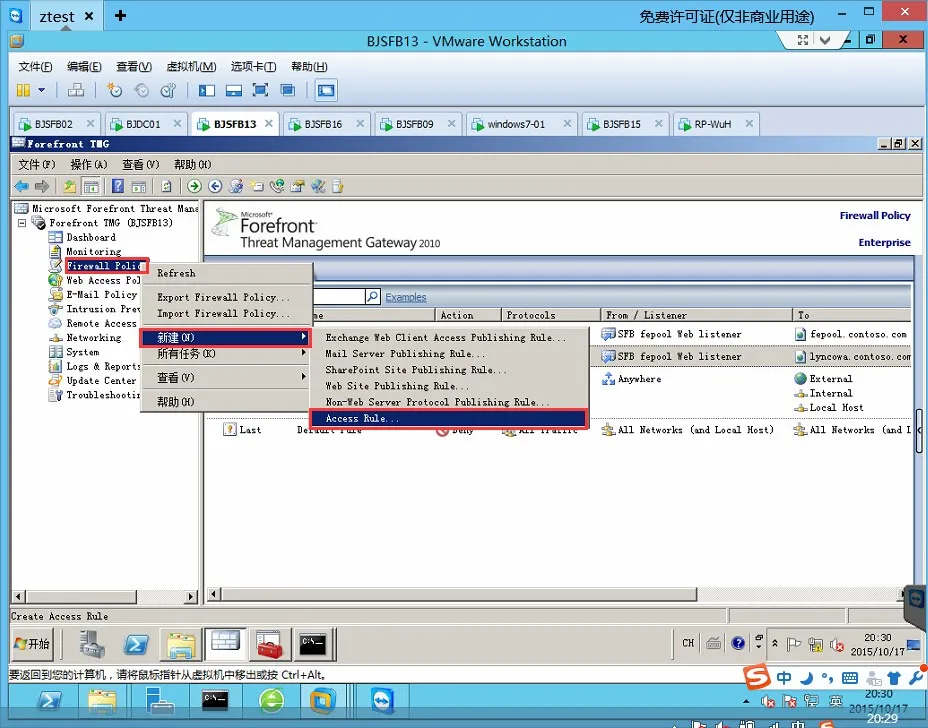Open the red toolbox icon on guest taskbar
928x728 pixels.
coord(269,645)
